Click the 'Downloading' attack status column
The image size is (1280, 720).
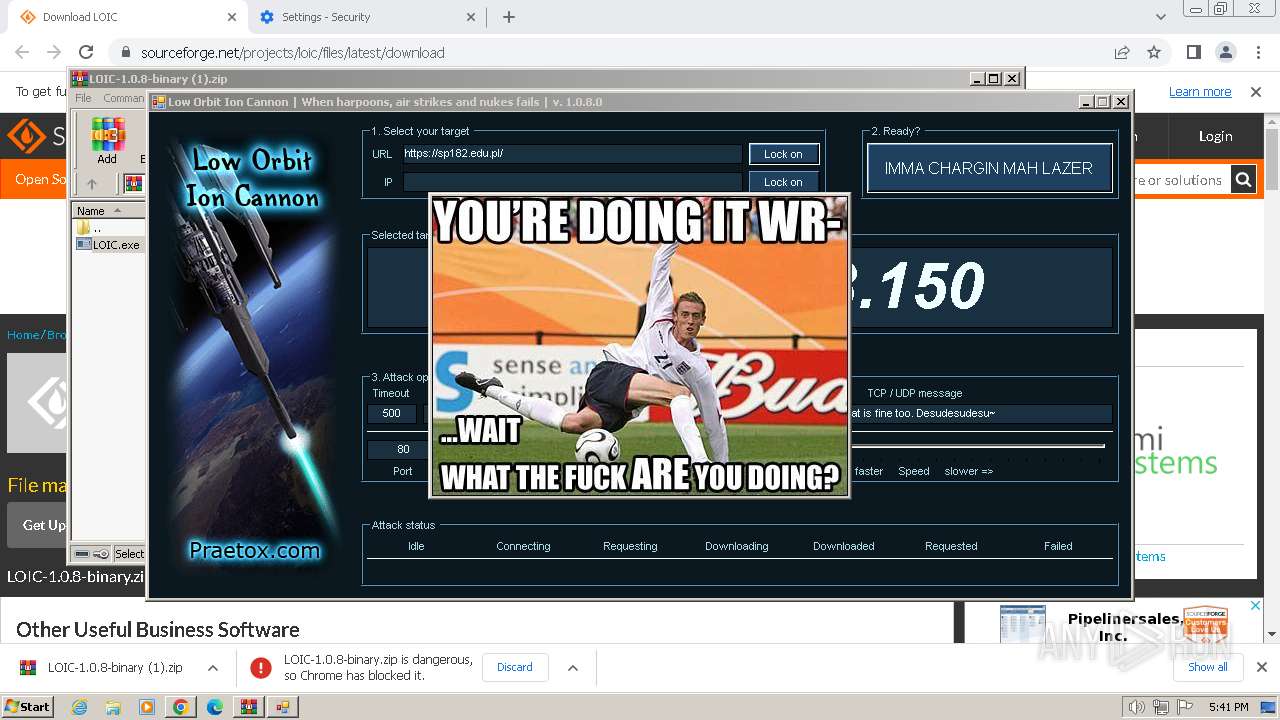coord(737,546)
